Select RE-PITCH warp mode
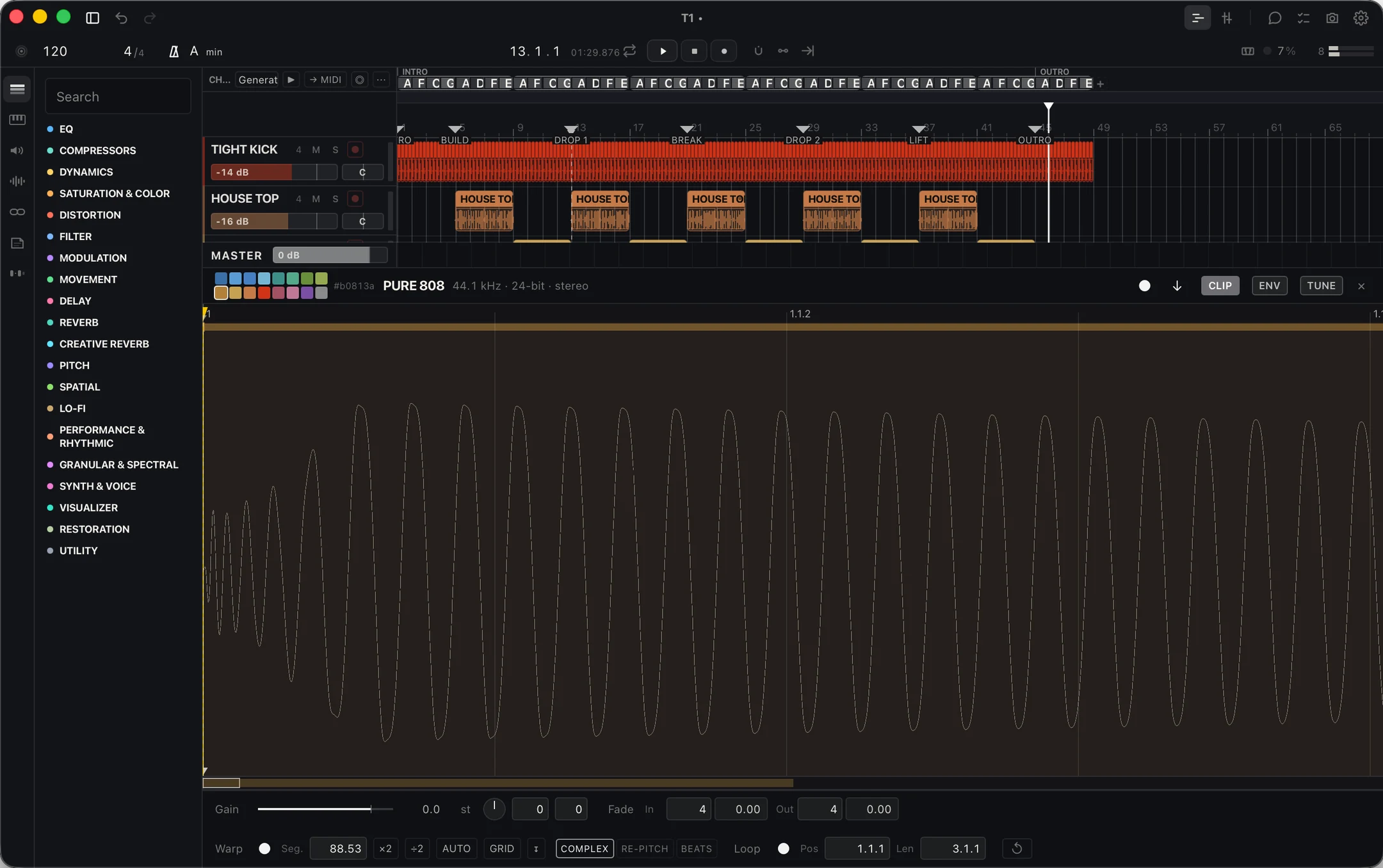The image size is (1383, 868). [x=644, y=849]
